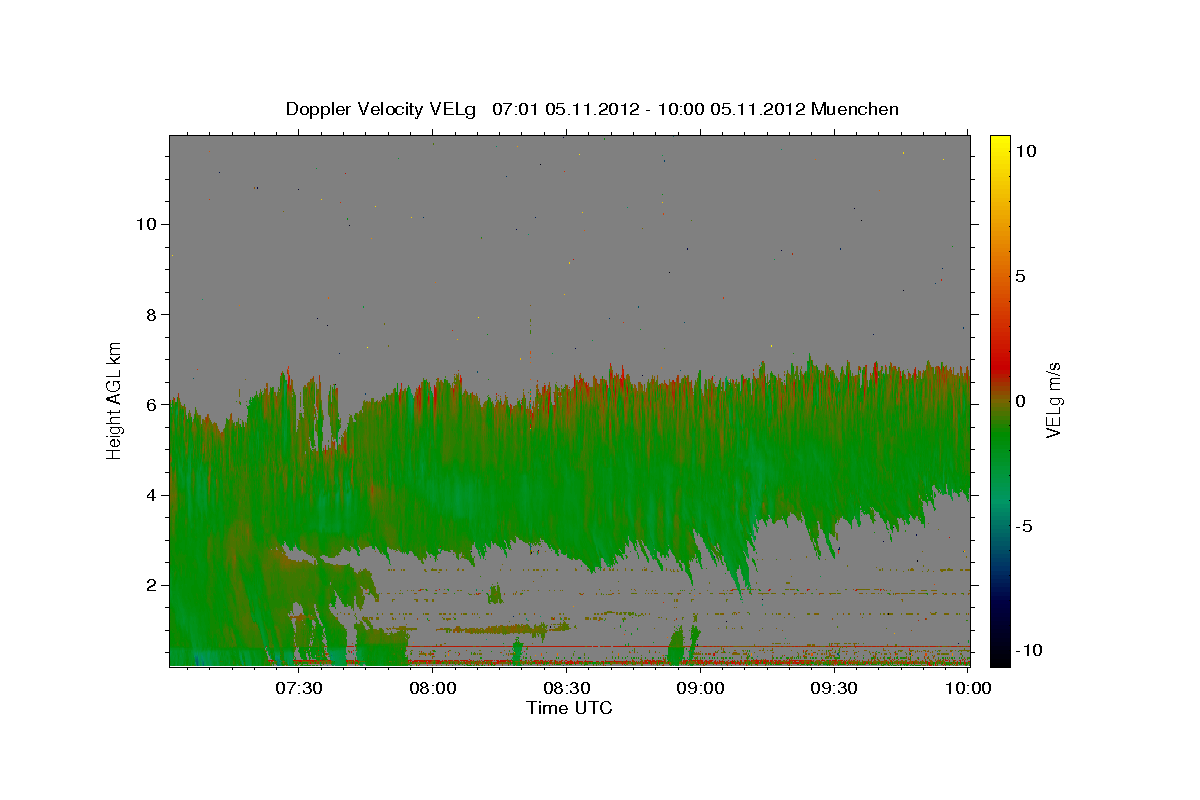
Task: Click the colorbar top value 10
Action: [1026, 151]
